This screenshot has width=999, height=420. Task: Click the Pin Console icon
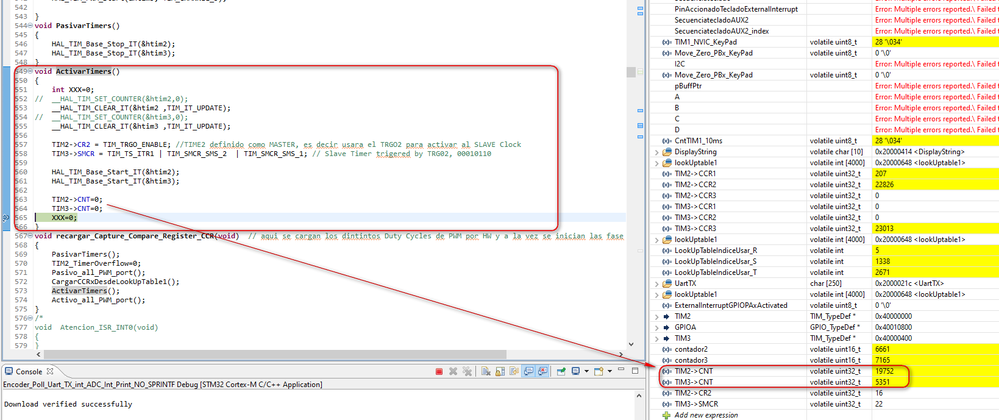(x=561, y=371)
